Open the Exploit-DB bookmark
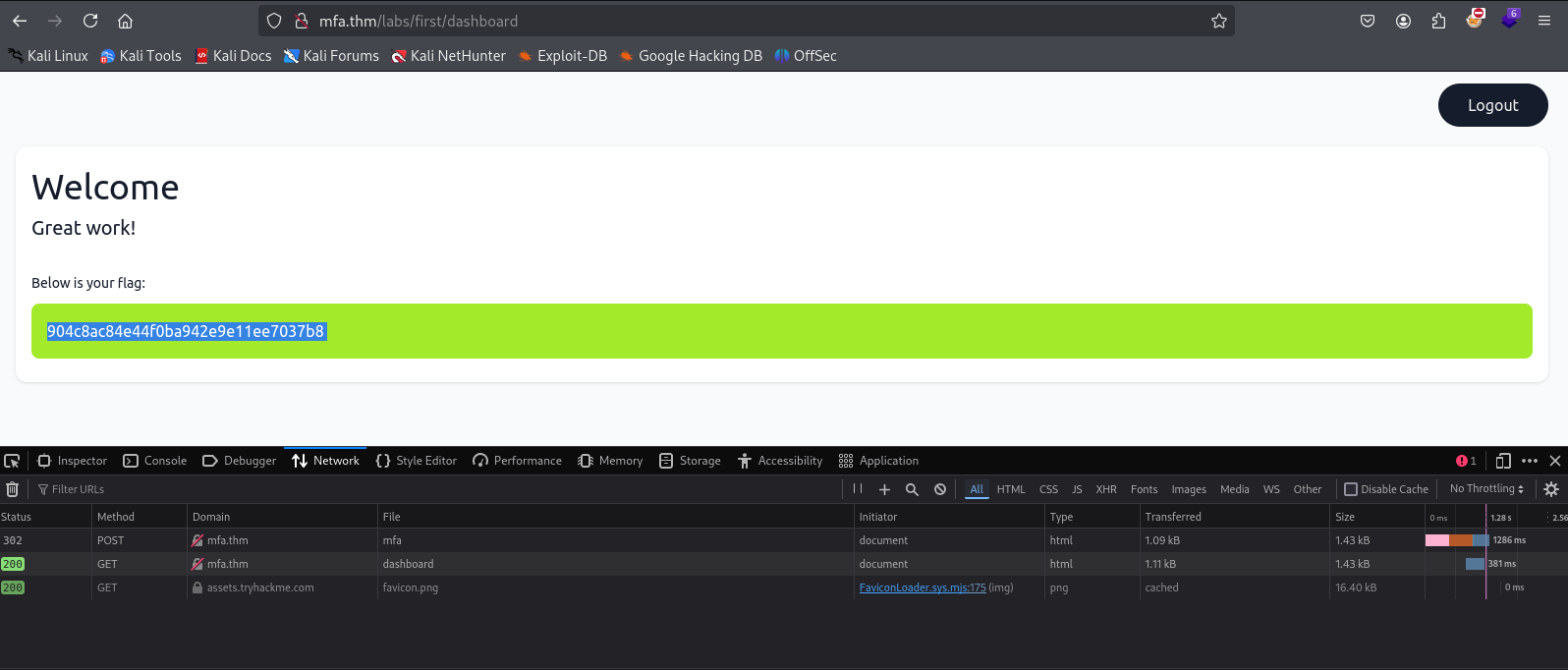This screenshot has width=1568, height=670. click(x=563, y=56)
